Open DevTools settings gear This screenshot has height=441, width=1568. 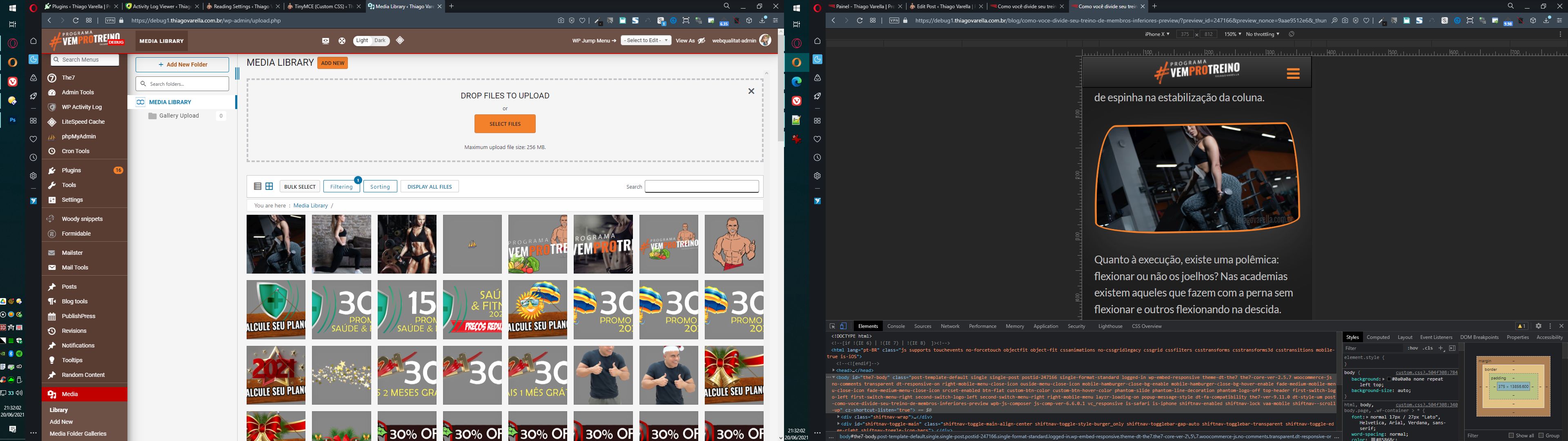tap(1539, 327)
